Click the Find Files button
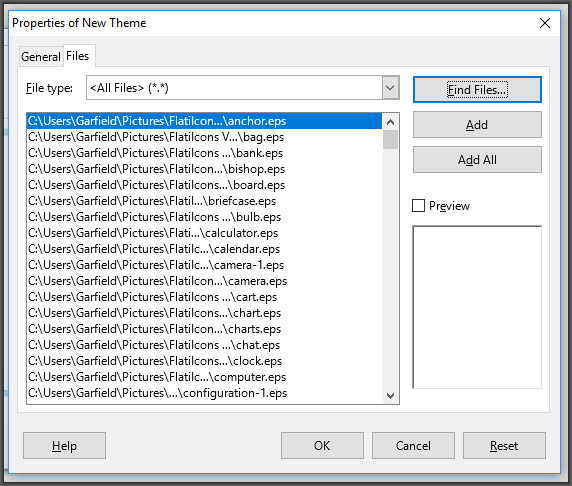The image size is (572, 486). click(477, 89)
